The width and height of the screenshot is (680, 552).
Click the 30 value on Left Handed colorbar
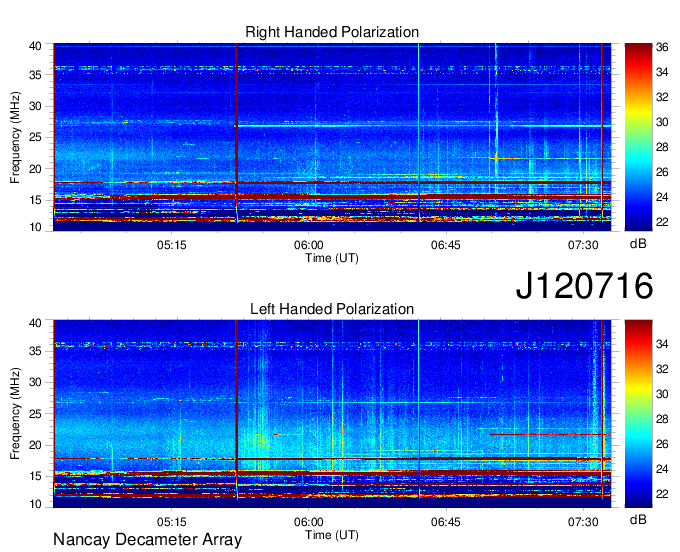662,394
